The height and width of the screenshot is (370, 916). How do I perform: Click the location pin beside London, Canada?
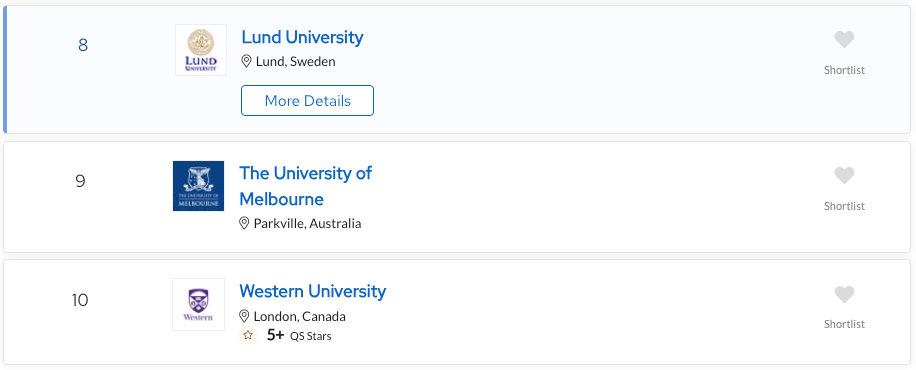[244, 316]
